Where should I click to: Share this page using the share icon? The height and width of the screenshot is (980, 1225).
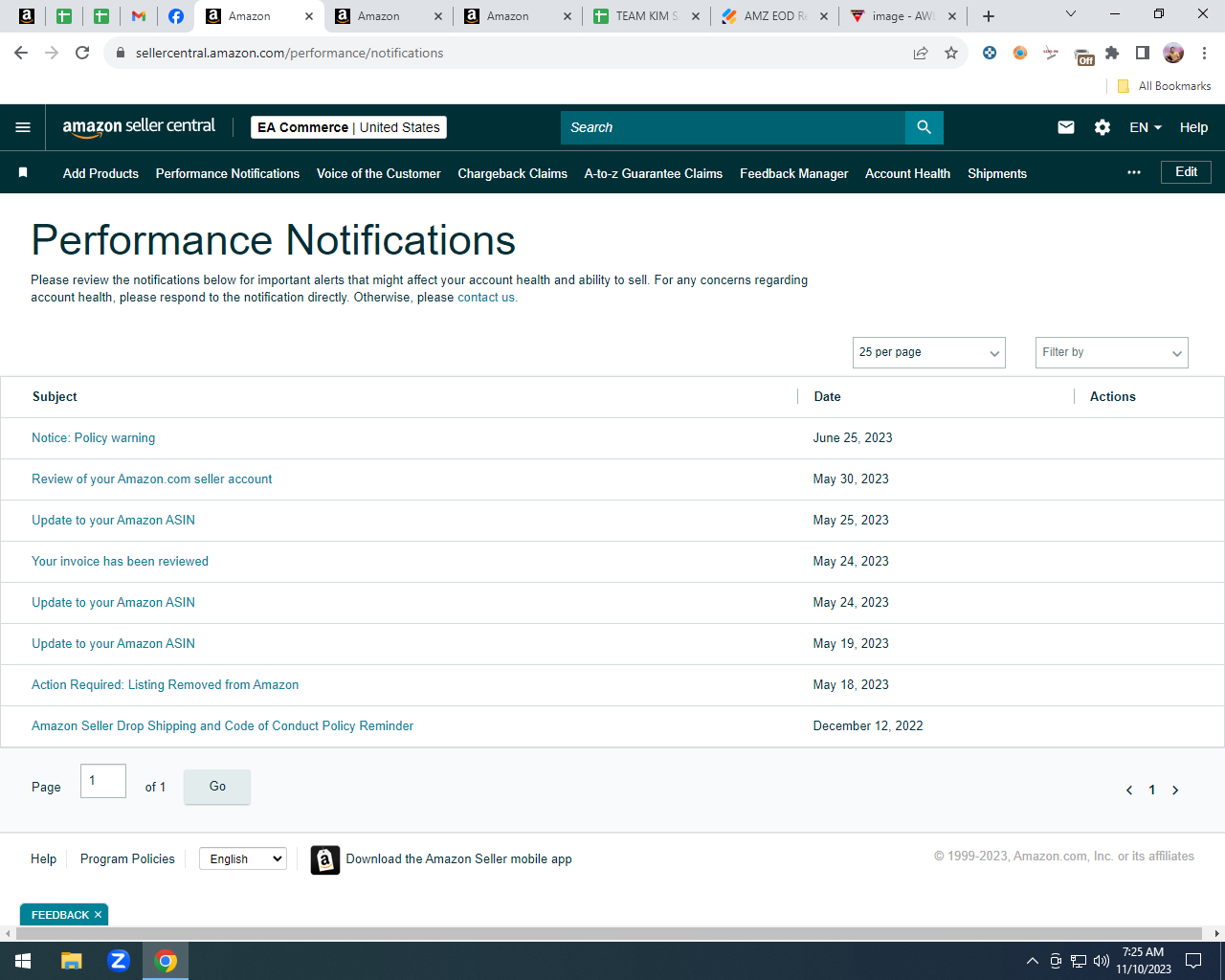921,53
